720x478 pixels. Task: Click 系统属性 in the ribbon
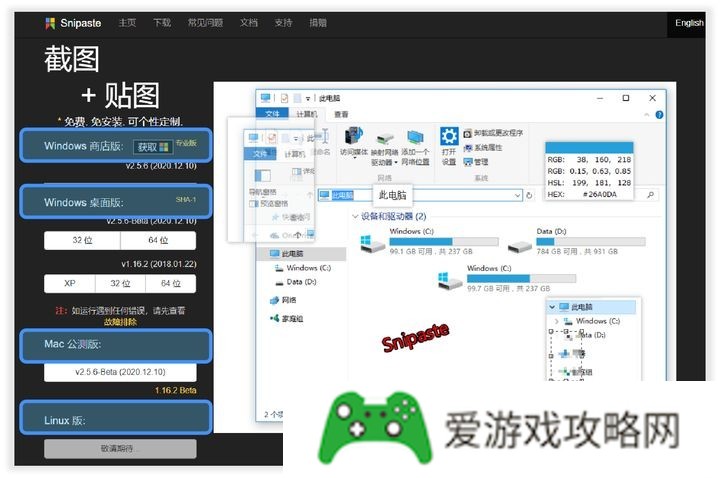(x=483, y=147)
